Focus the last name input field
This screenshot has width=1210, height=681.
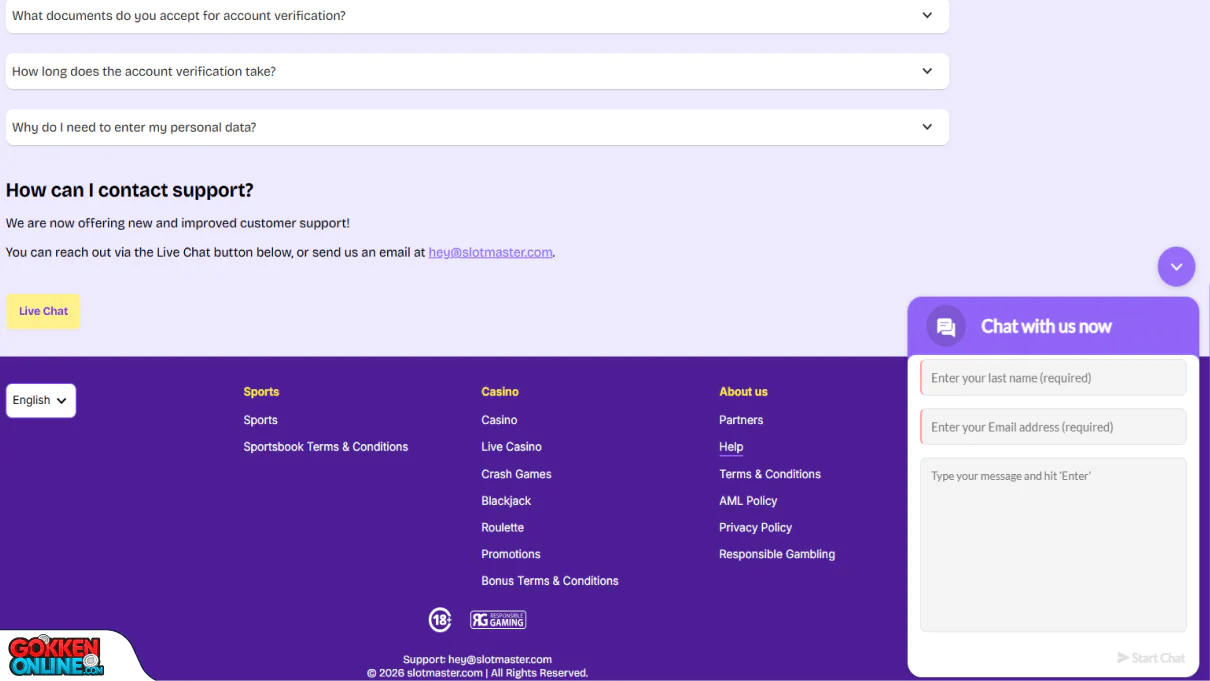pos(1053,378)
